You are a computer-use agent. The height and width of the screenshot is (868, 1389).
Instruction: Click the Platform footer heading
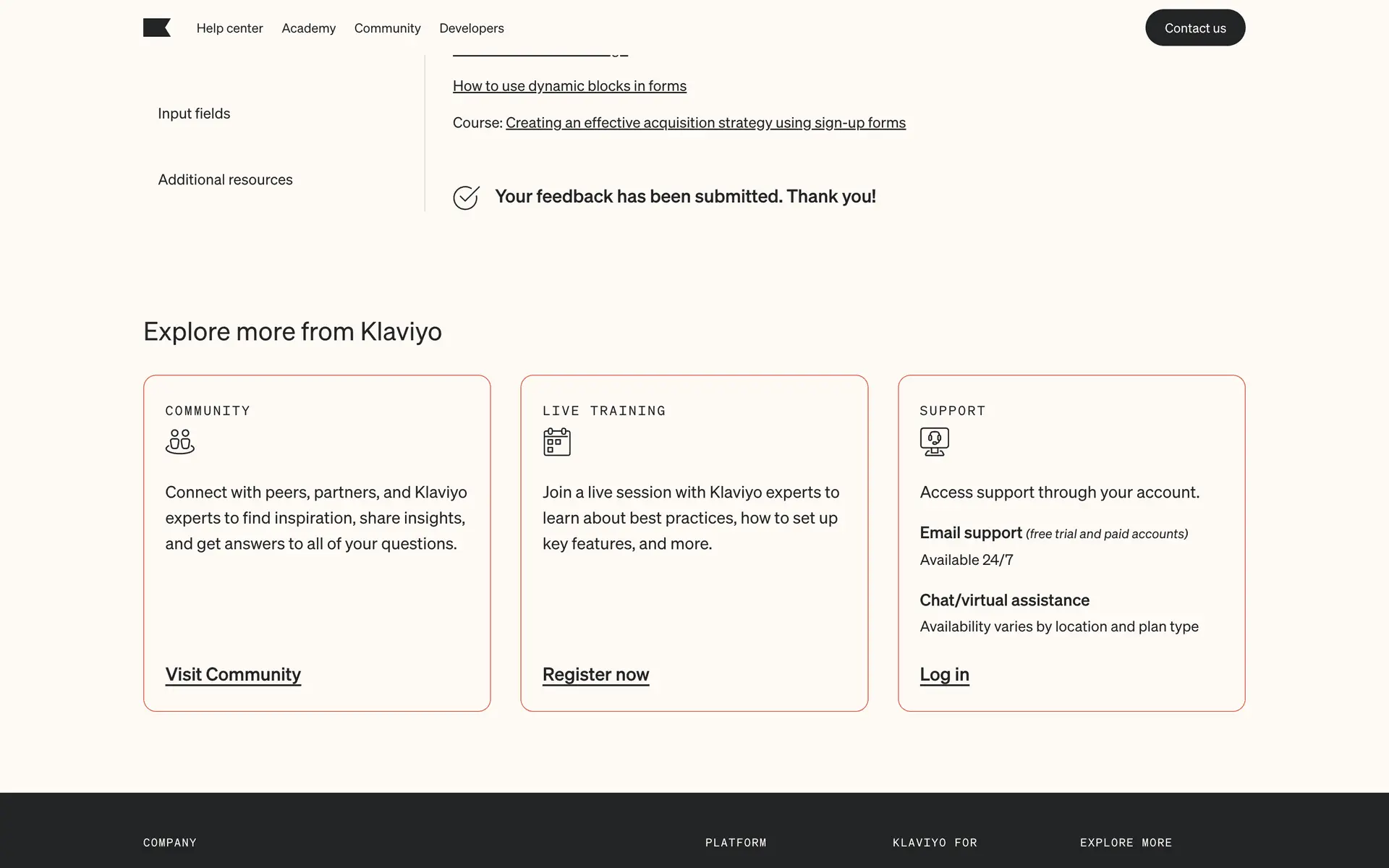736,843
